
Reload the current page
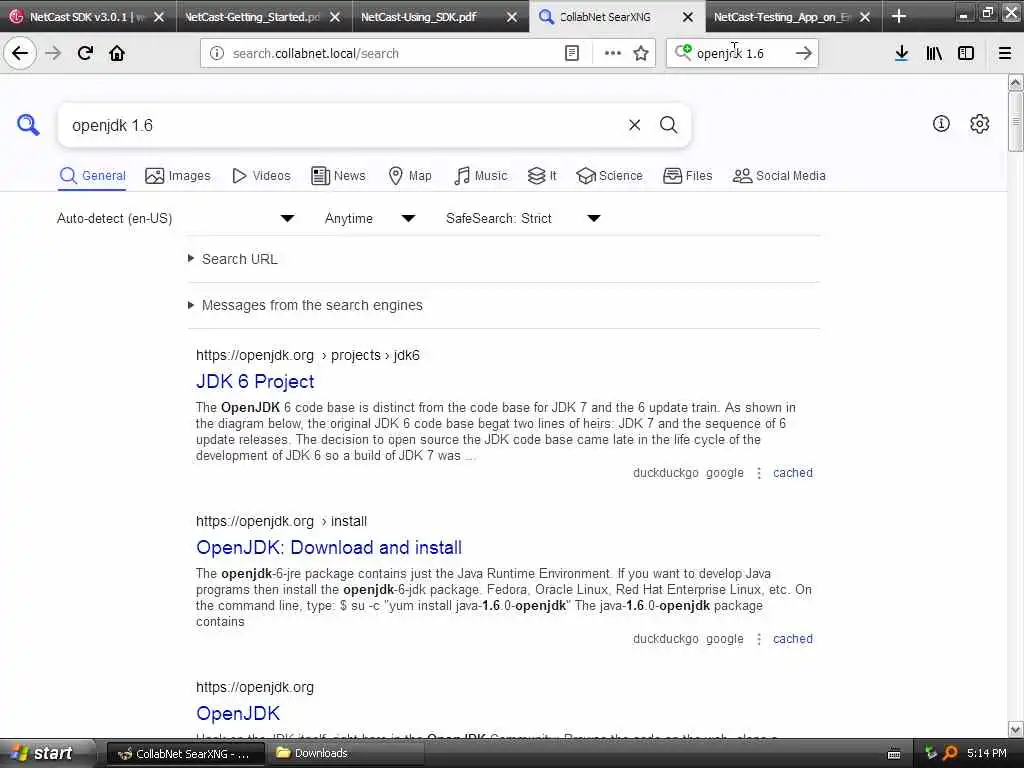[85, 53]
